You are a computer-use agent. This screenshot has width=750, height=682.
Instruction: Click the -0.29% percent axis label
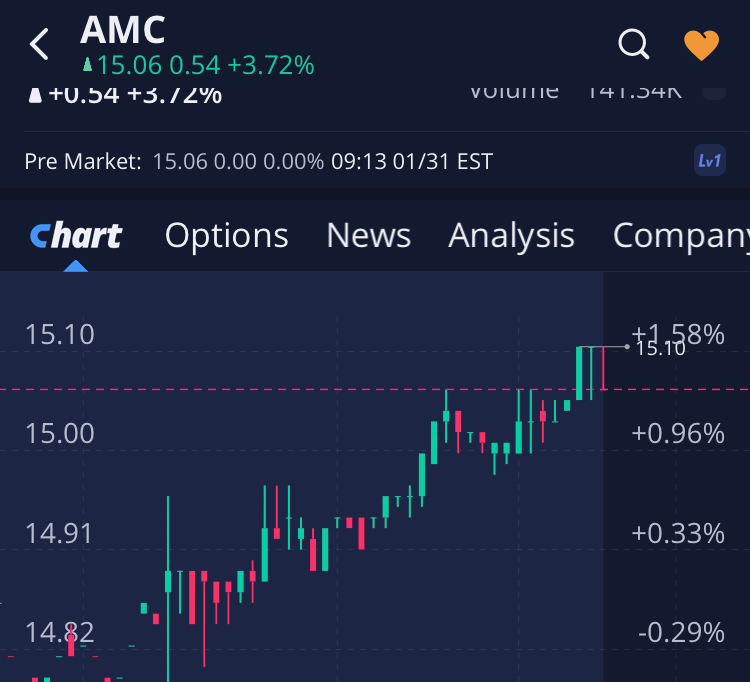point(681,632)
